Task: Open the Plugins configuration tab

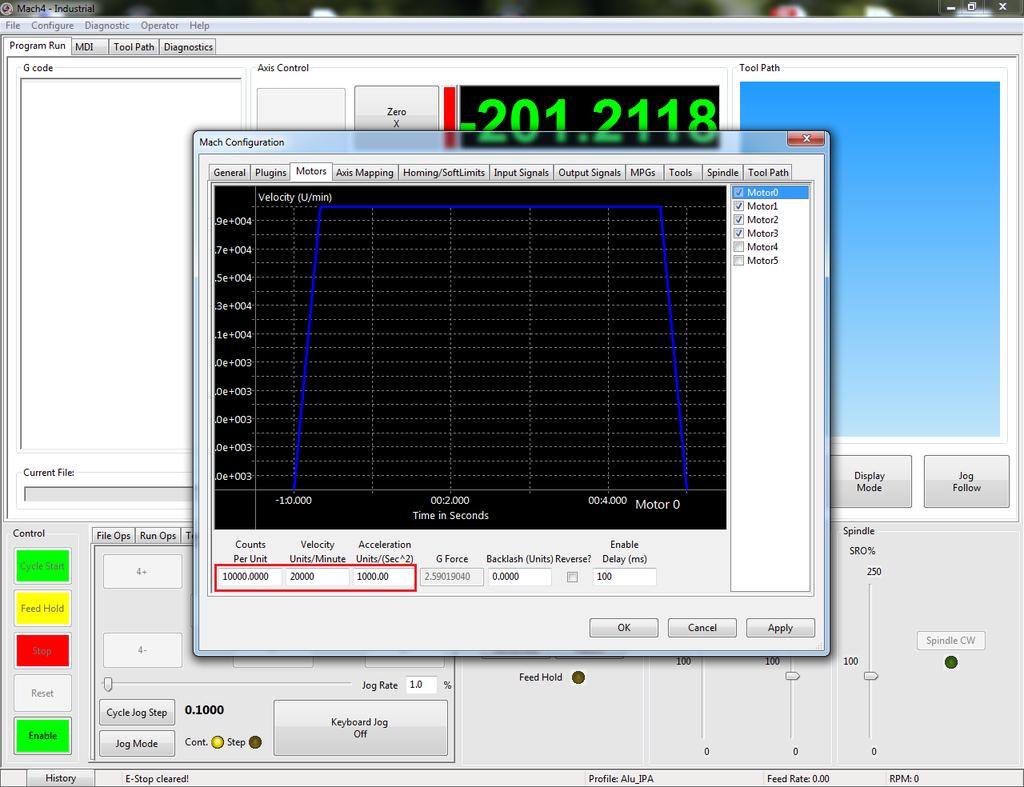Action: point(270,172)
